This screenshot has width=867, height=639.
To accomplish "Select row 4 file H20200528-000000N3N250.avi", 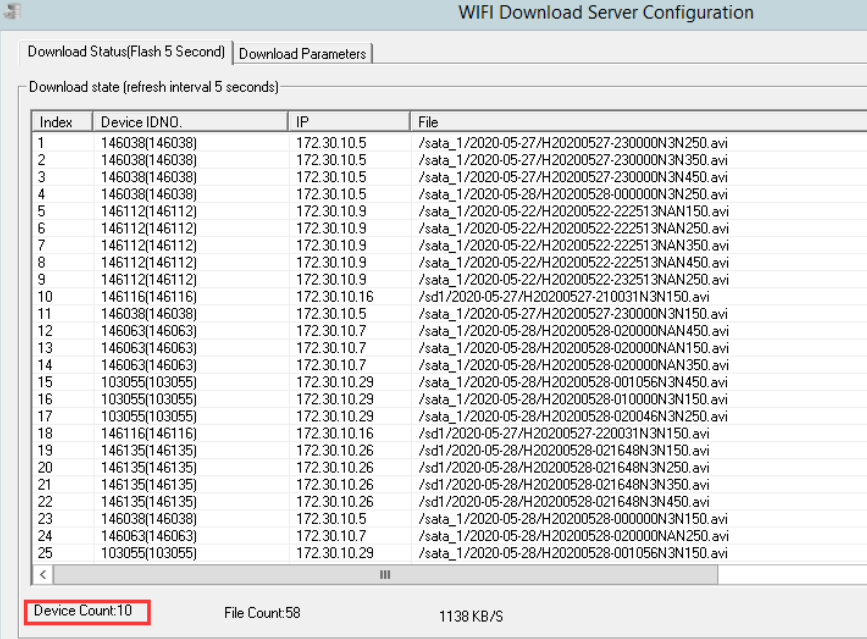I will point(573,195).
